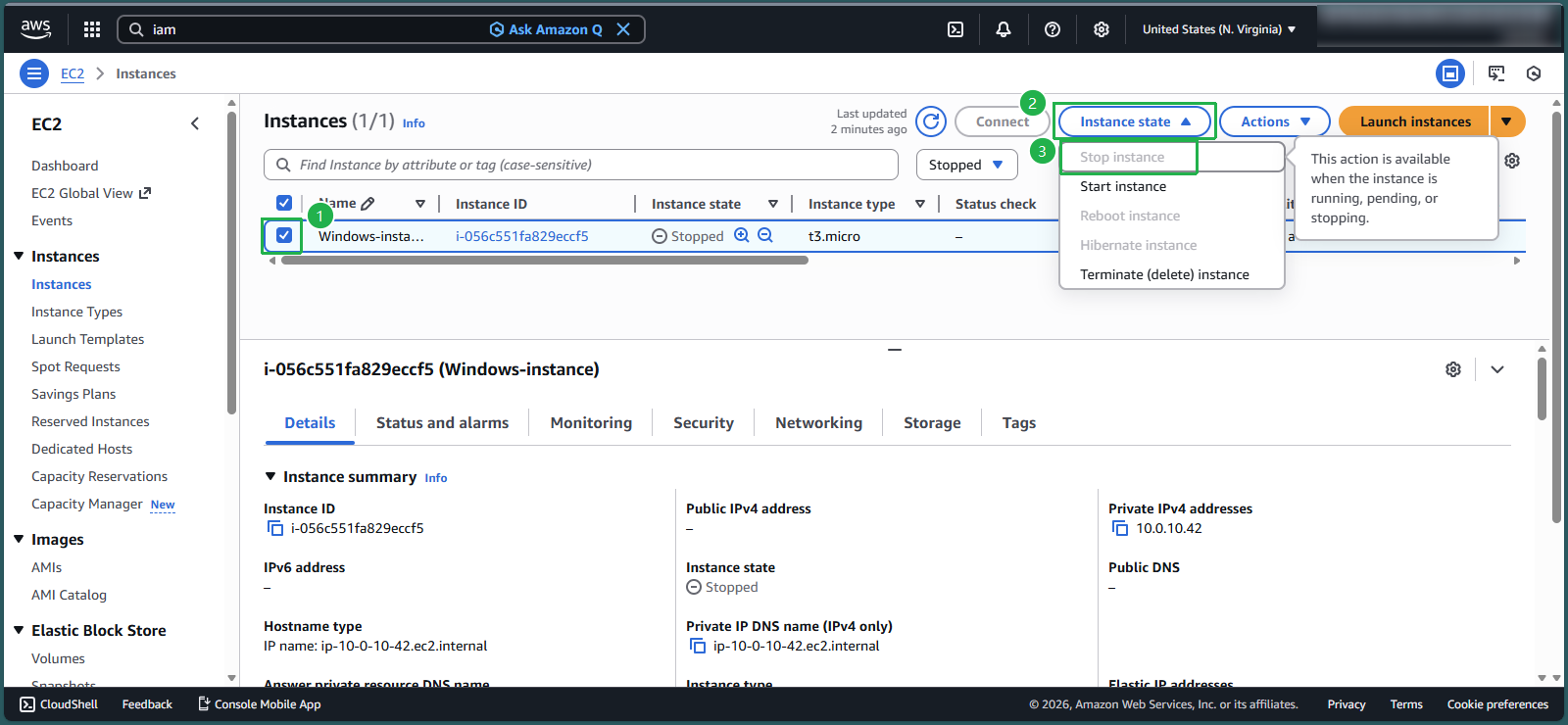1568x725 pixels.
Task: Open table preferences gear icon
Action: 1512,161
